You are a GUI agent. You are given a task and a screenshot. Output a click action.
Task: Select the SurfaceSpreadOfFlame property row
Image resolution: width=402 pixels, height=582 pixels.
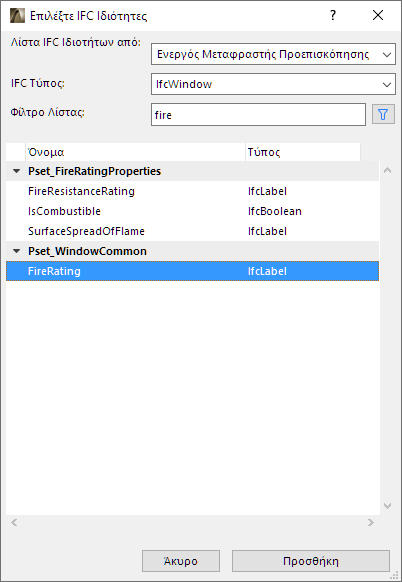pyautogui.click(x=192, y=231)
